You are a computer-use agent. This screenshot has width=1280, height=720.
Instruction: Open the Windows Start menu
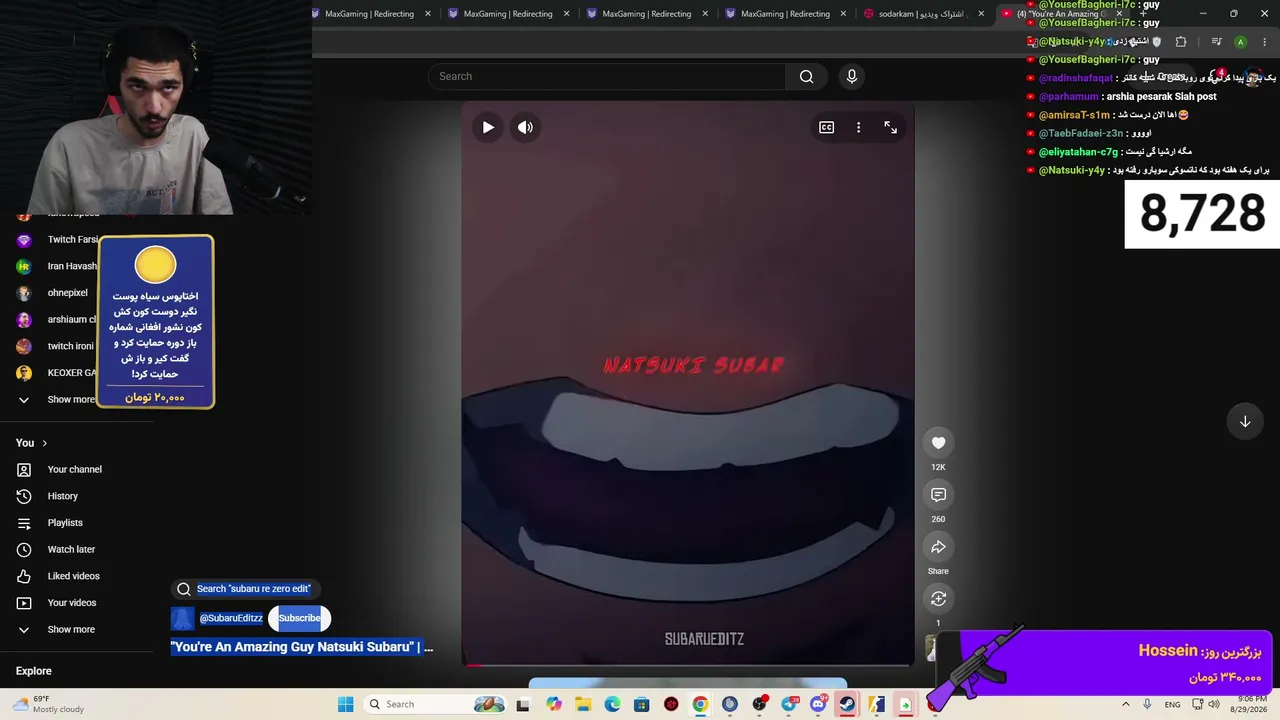345,704
